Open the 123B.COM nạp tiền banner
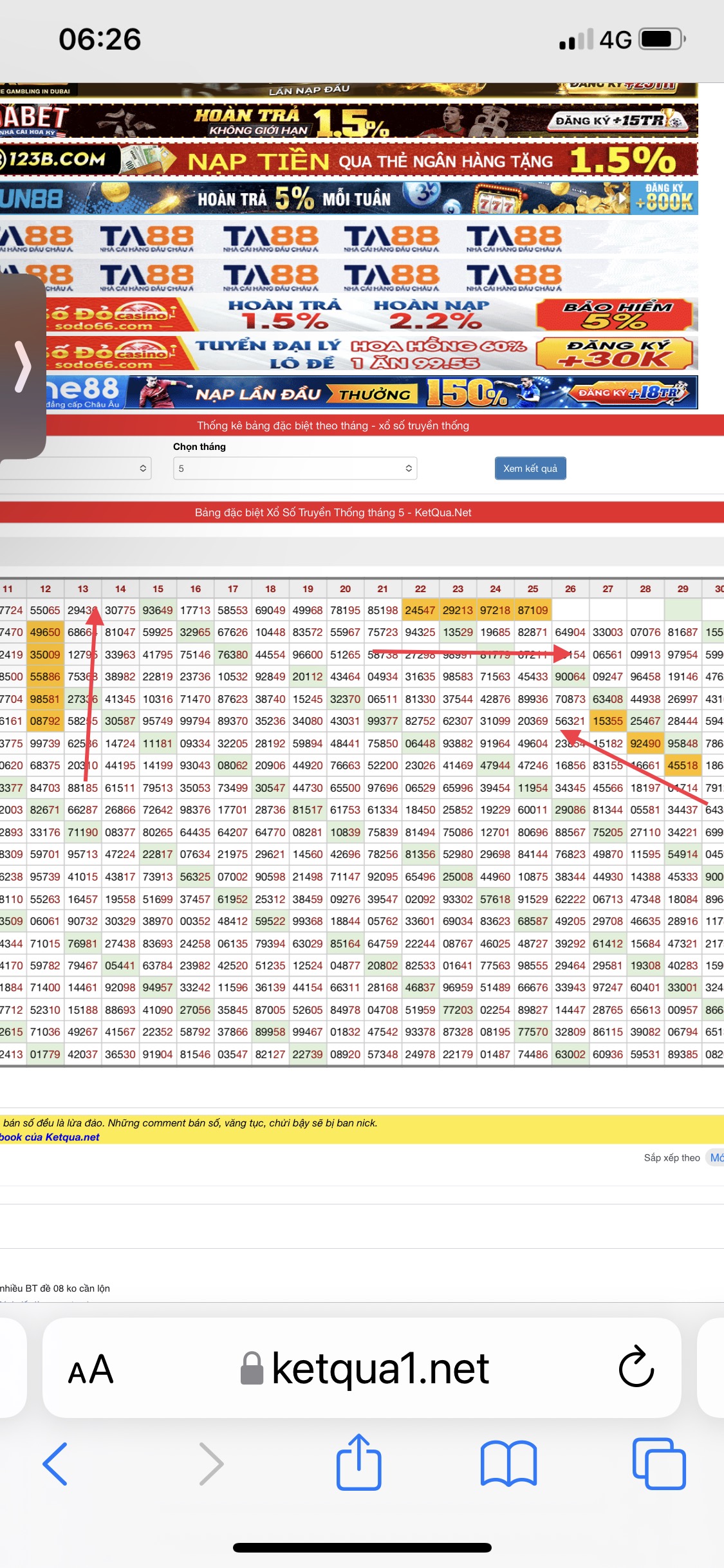724x1568 pixels. point(349,160)
